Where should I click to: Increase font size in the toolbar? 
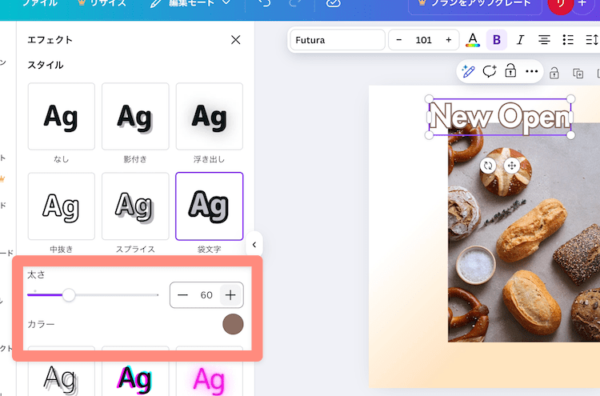coord(448,40)
